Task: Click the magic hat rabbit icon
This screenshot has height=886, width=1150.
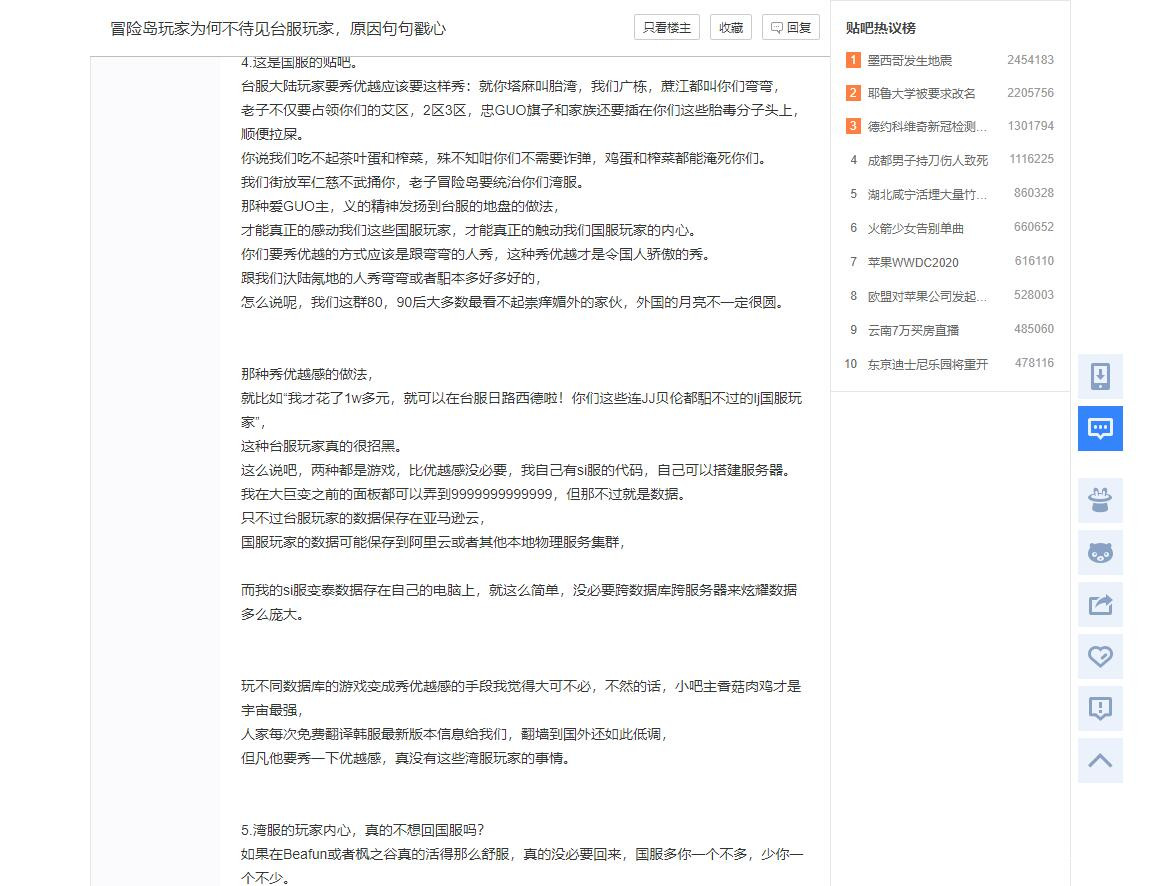Action: pyautogui.click(x=1100, y=500)
